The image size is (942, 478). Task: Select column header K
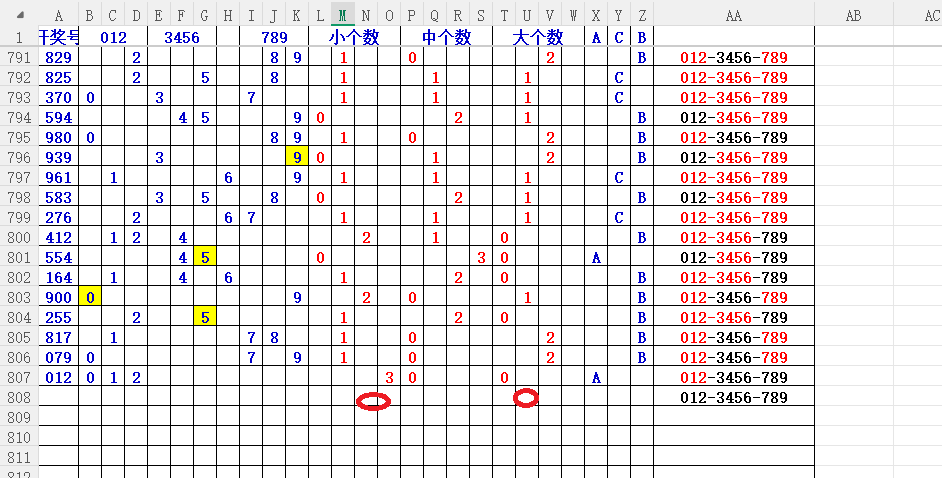pyautogui.click(x=297, y=16)
